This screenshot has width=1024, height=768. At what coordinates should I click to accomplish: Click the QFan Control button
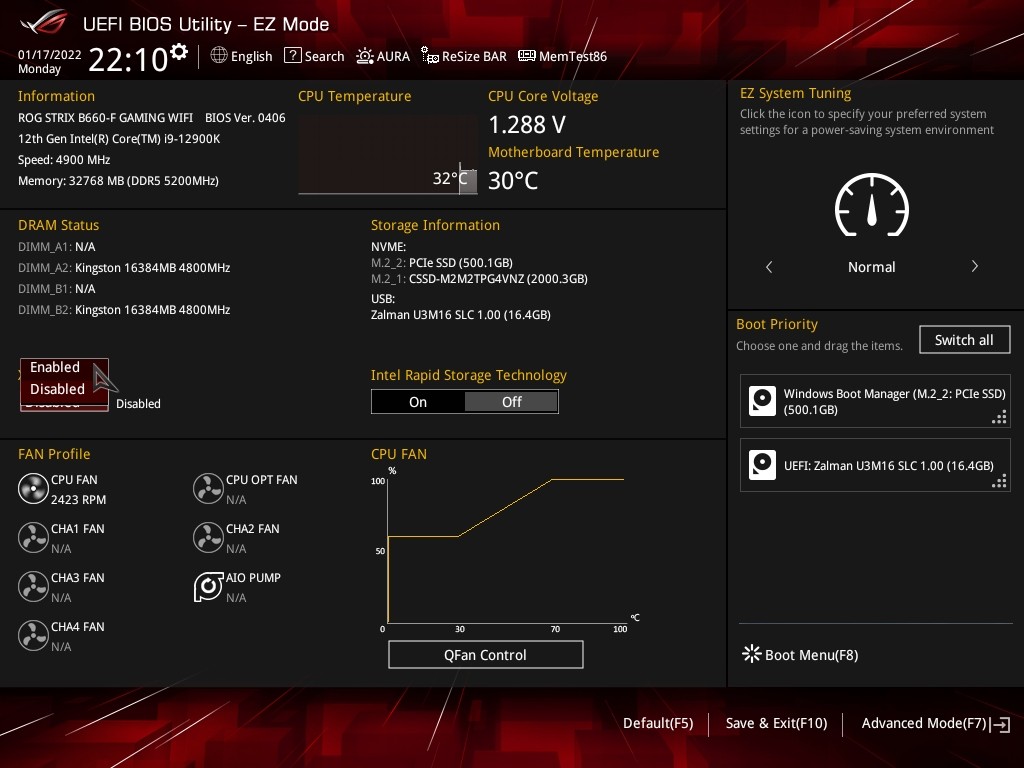[485, 655]
